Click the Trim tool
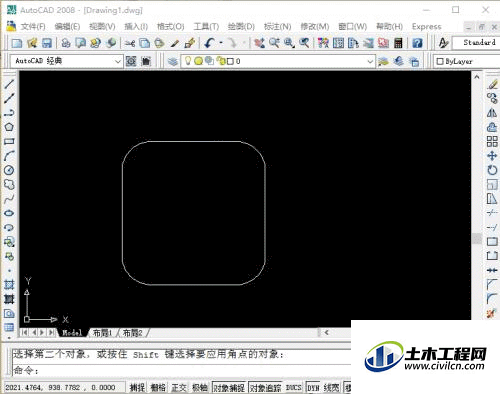The width and height of the screenshot is (500, 394). pos(492,213)
